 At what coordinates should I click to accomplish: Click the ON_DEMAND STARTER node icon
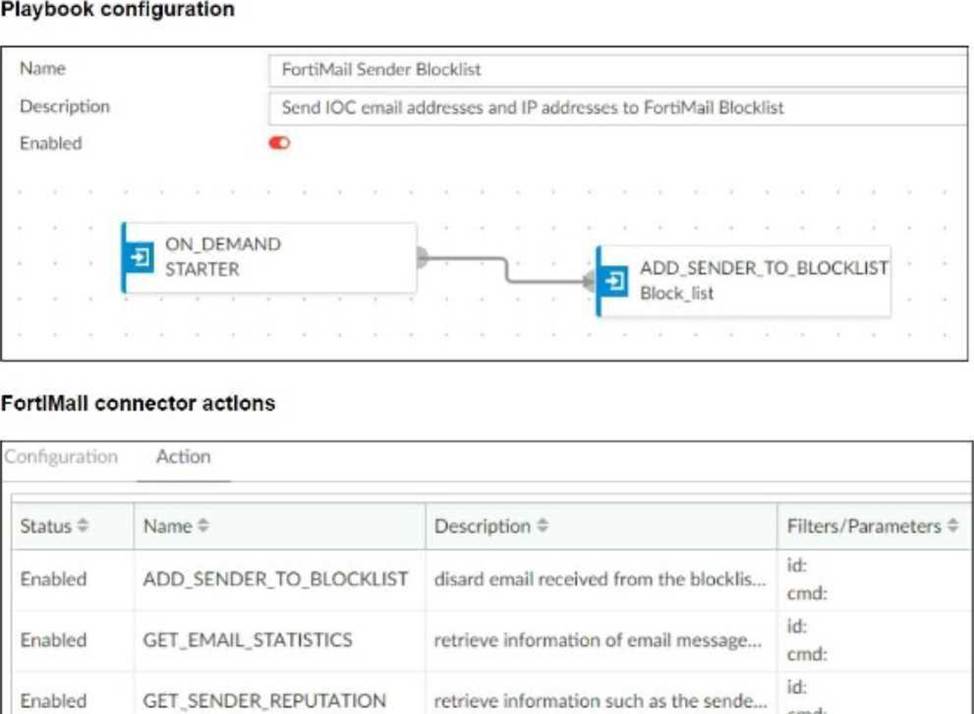point(140,258)
